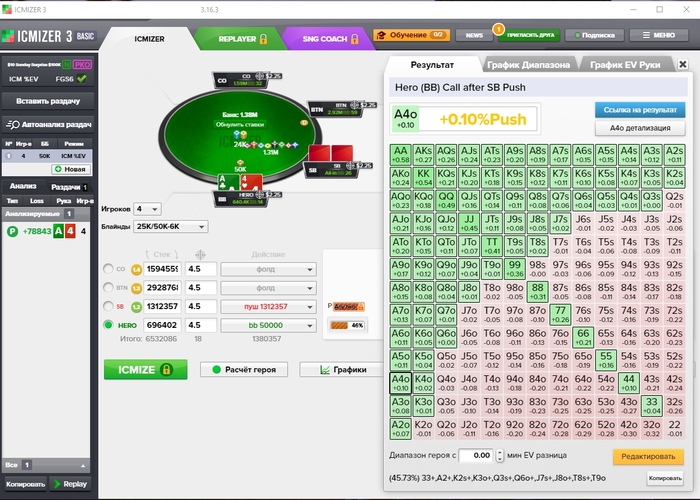Image resolution: width=700 pixels, height=500 pixels.
Task: Click the SB face-down red cards
Action: pos(331,153)
